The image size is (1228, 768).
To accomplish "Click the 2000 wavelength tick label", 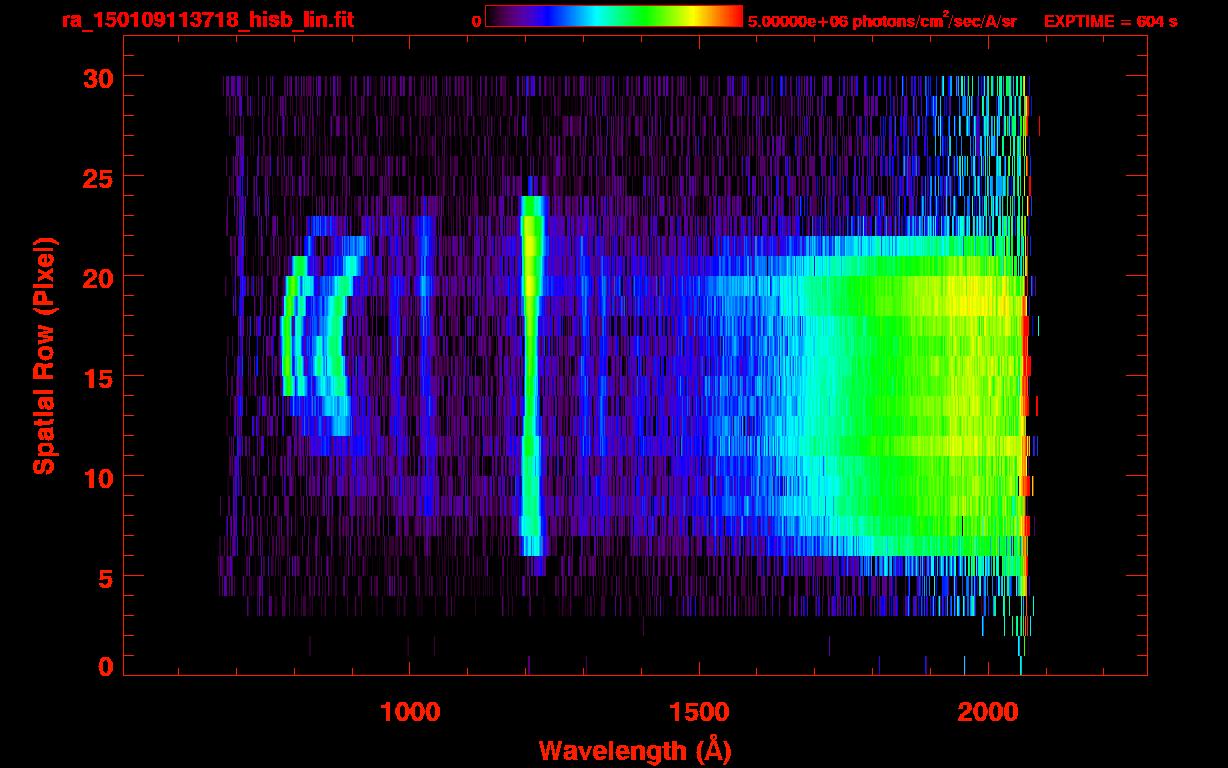I will [x=988, y=711].
